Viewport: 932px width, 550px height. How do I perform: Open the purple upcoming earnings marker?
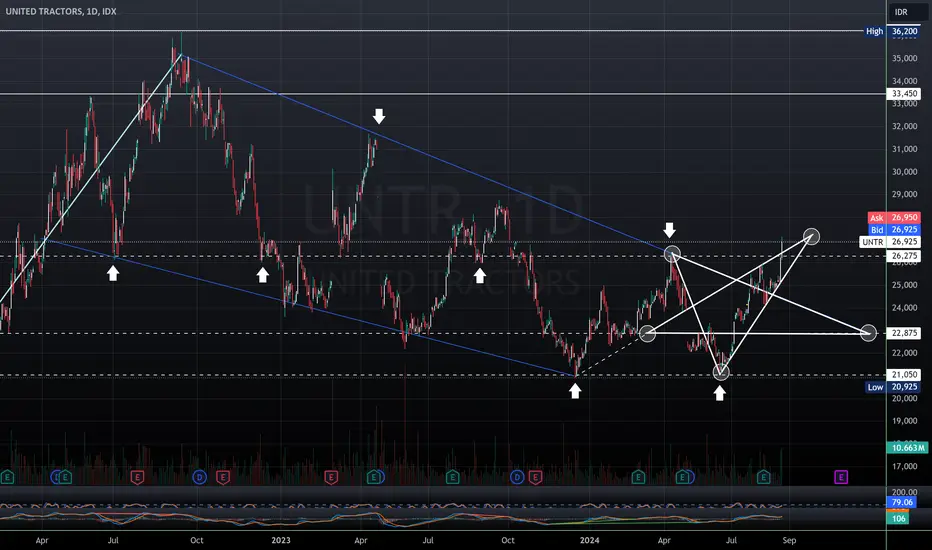pyautogui.click(x=840, y=477)
